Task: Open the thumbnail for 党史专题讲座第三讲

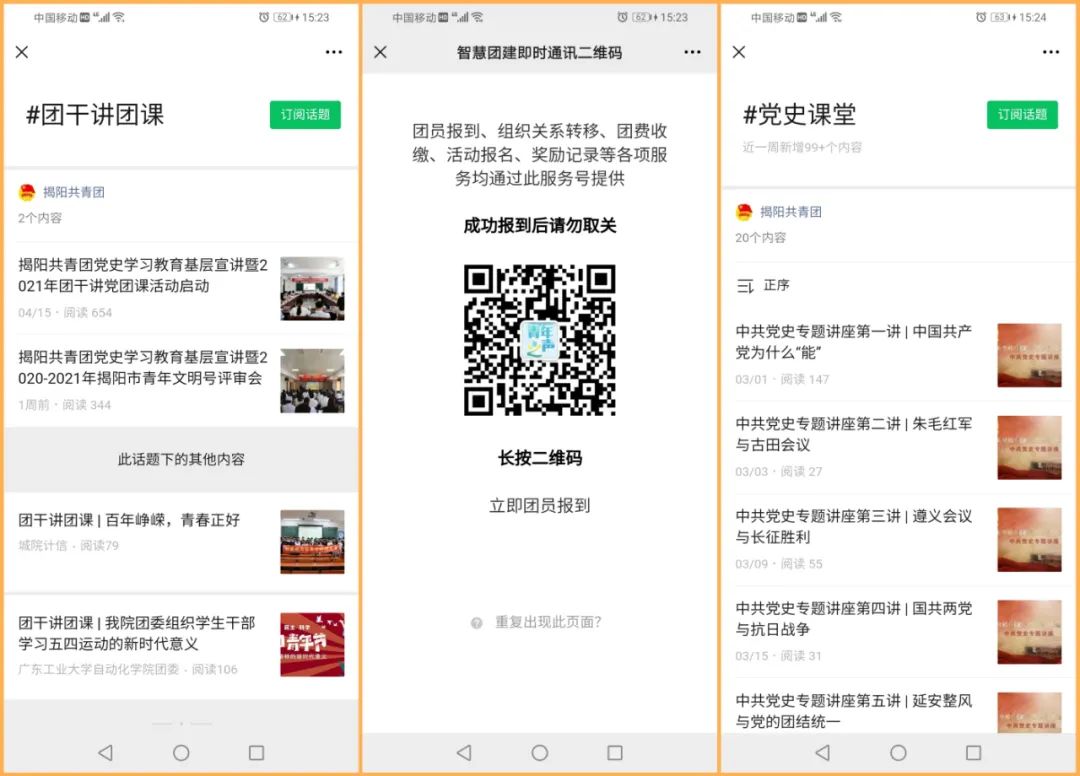Action: 1029,540
